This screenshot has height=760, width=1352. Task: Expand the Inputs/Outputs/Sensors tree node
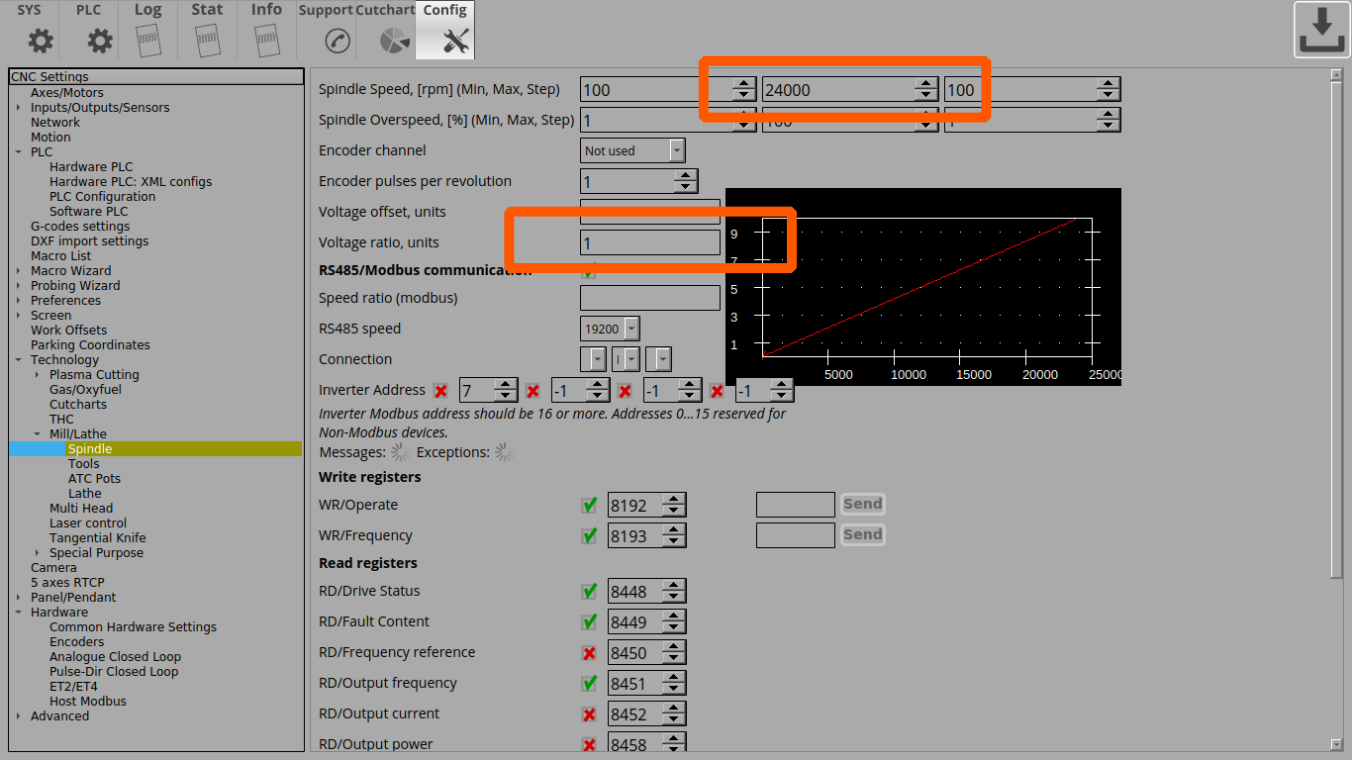pos(18,108)
